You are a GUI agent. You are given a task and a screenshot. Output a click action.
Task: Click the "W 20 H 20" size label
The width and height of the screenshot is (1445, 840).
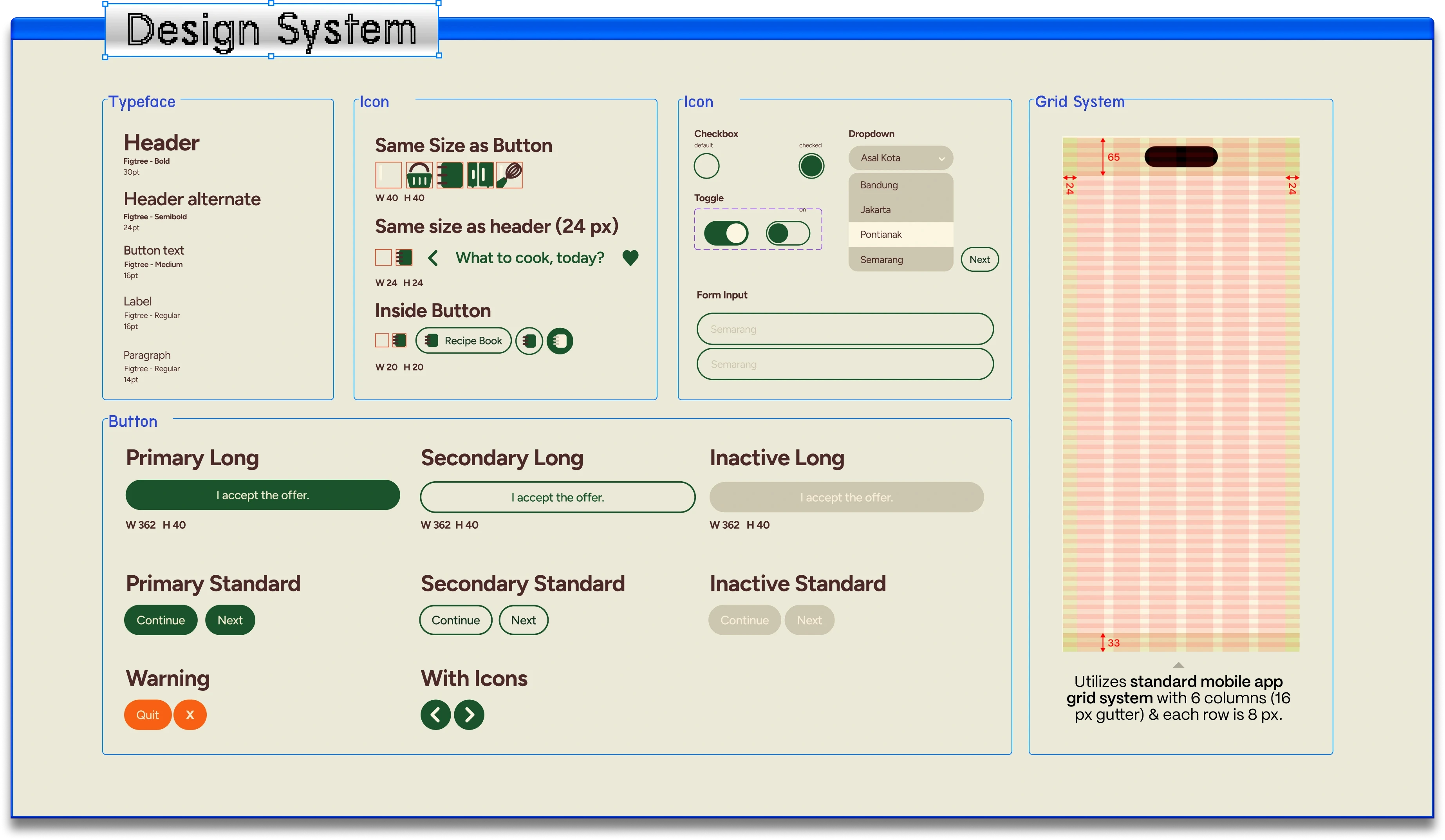click(399, 367)
